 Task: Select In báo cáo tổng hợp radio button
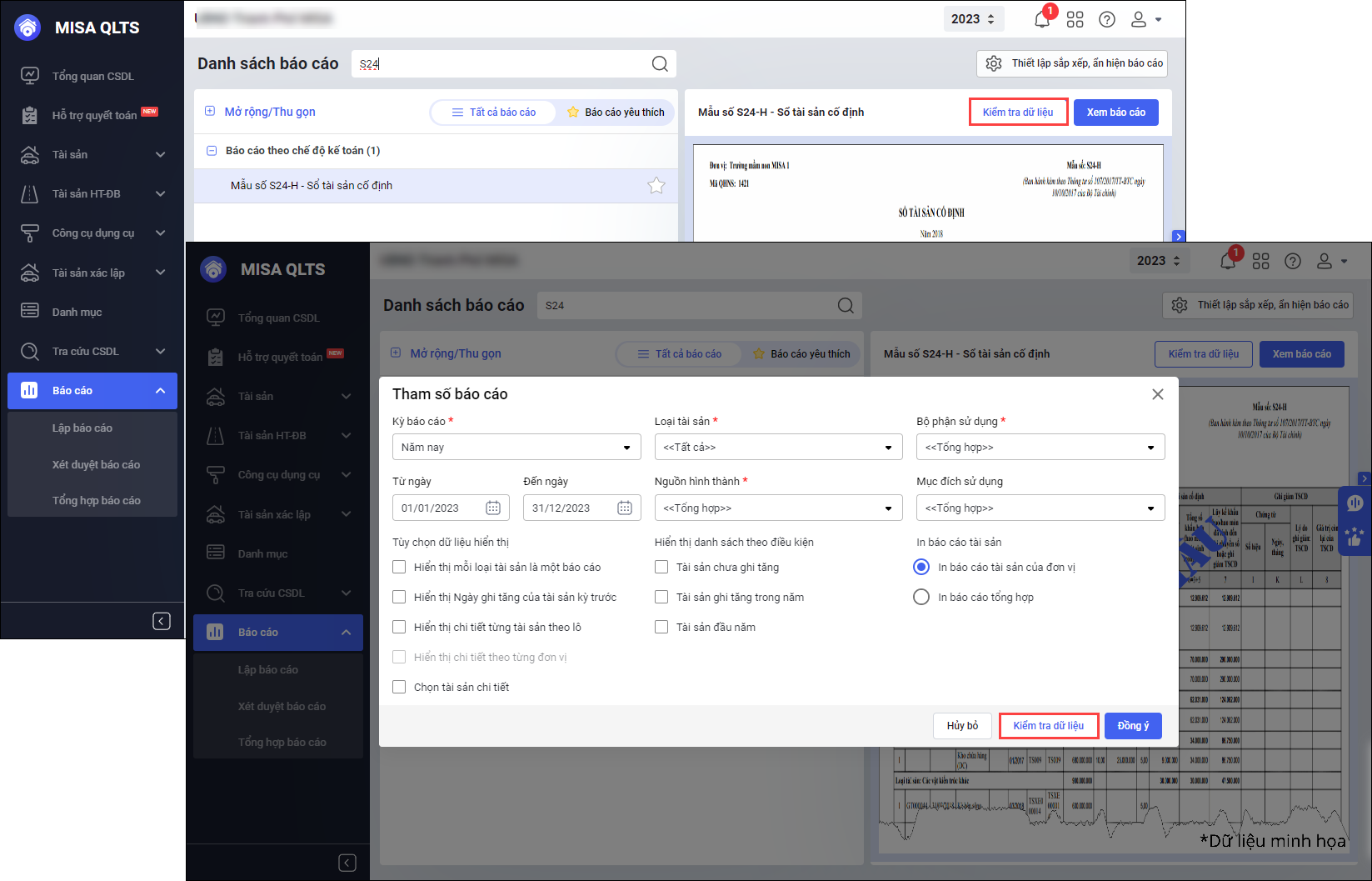[x=921, y=598]
